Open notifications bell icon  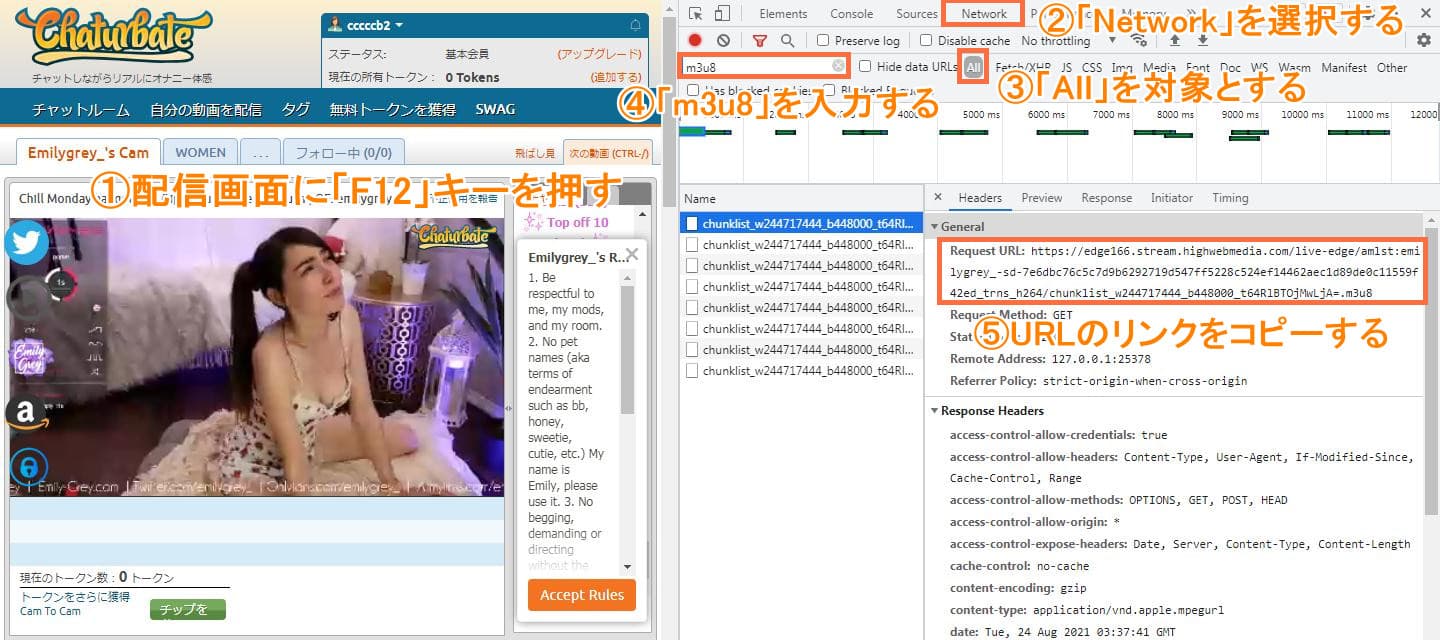tap(635, 25)
